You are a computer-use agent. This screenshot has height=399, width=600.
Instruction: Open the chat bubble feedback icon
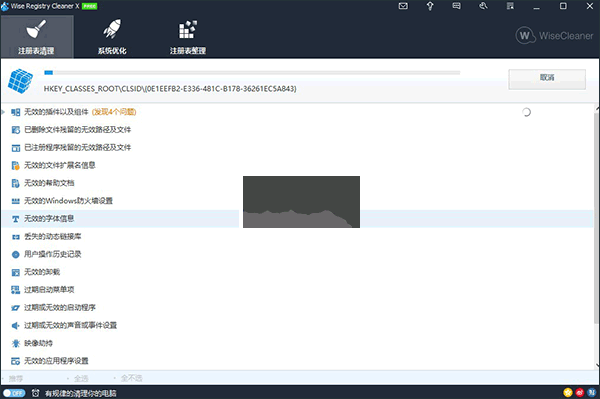coord(457,6)
